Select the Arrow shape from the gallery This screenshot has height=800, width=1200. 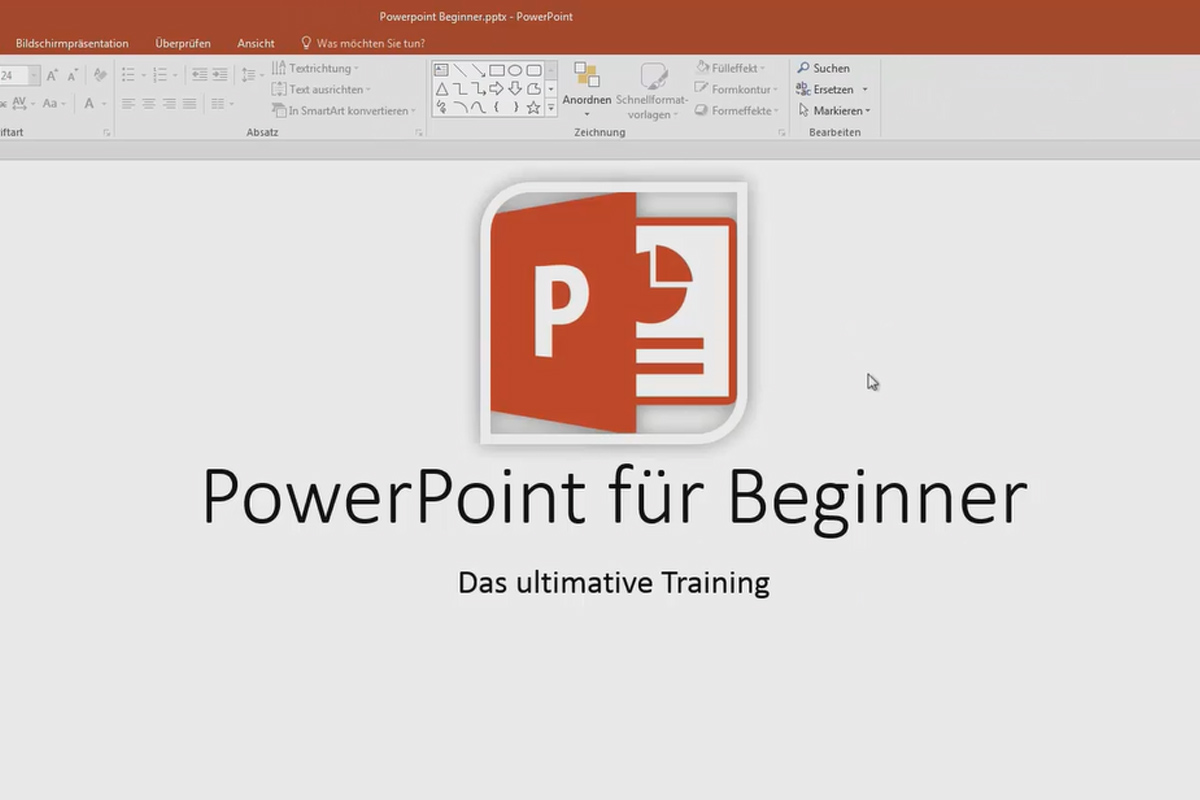496,88
